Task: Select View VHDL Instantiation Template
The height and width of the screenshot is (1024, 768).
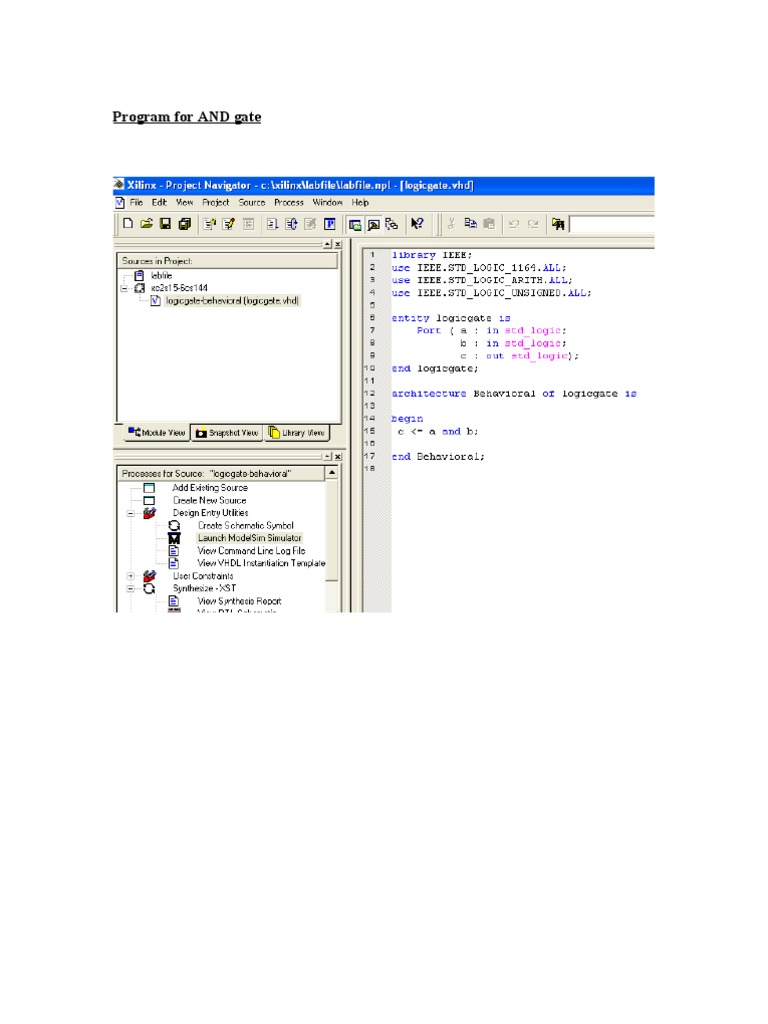Action: click(x=261, y=563)
